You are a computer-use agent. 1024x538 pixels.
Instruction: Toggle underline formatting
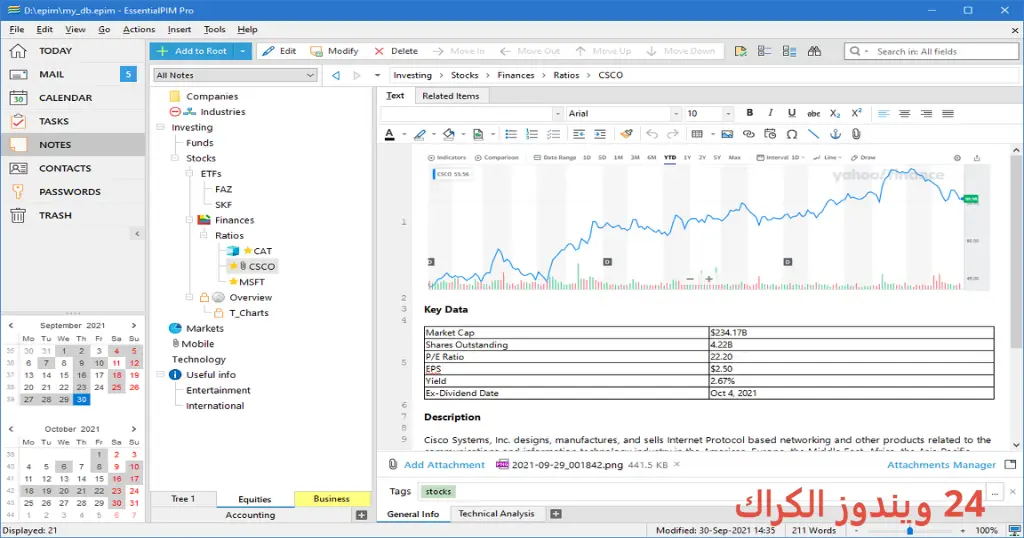point(792,113)
